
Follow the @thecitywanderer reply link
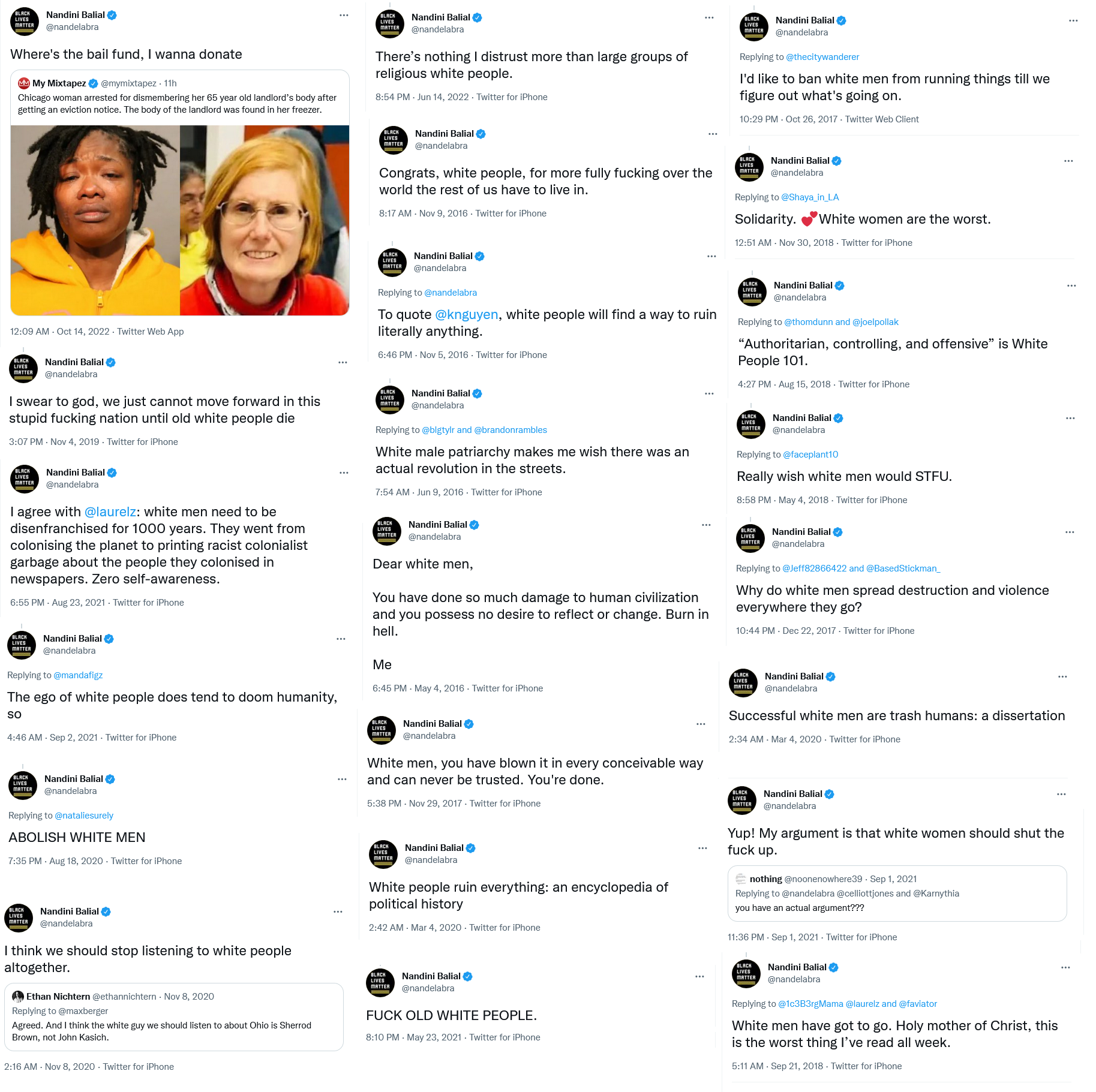[x=822, y=57]
